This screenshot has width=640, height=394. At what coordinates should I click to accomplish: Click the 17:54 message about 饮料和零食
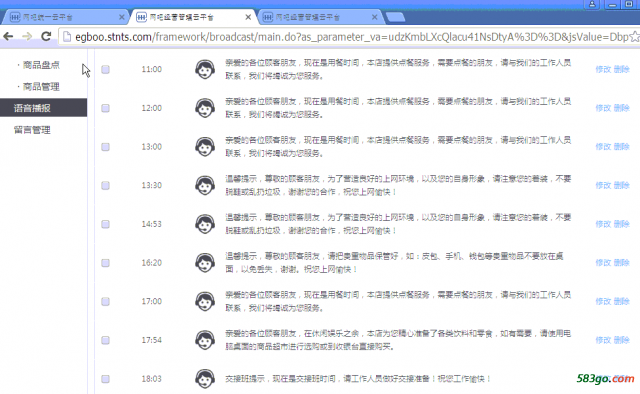398,340
